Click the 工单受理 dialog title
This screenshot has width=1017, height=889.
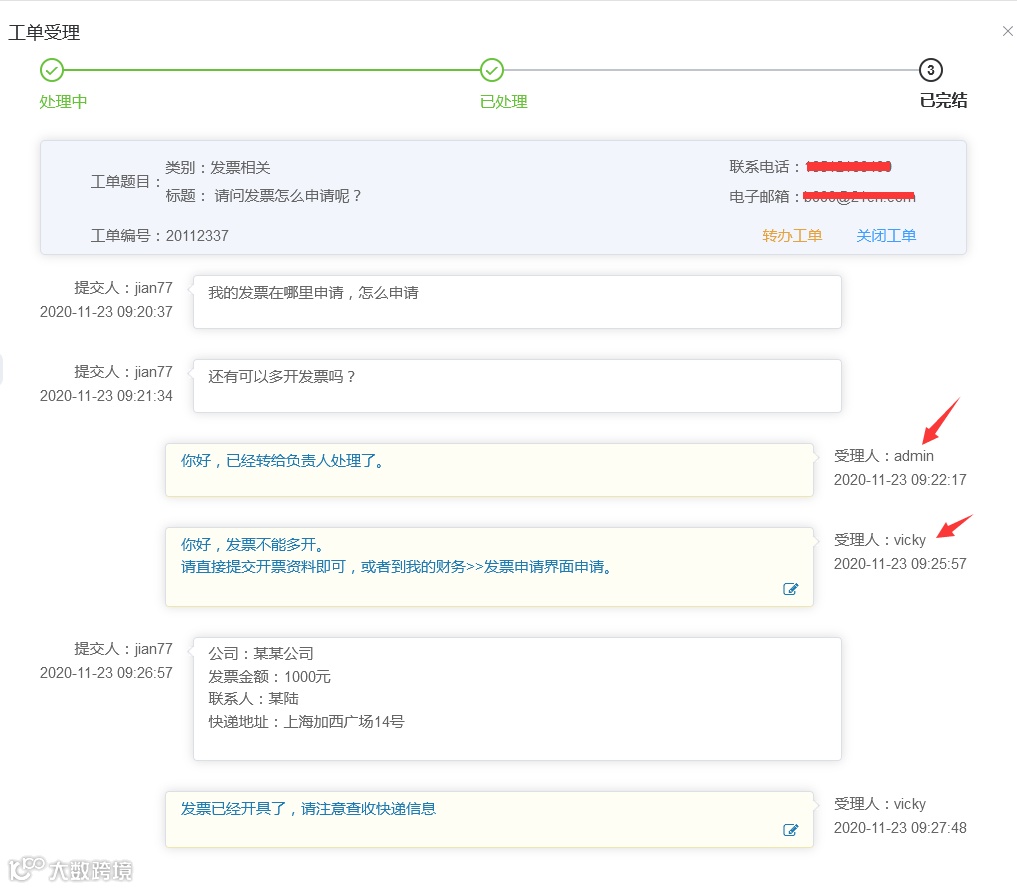coord(44,32)
